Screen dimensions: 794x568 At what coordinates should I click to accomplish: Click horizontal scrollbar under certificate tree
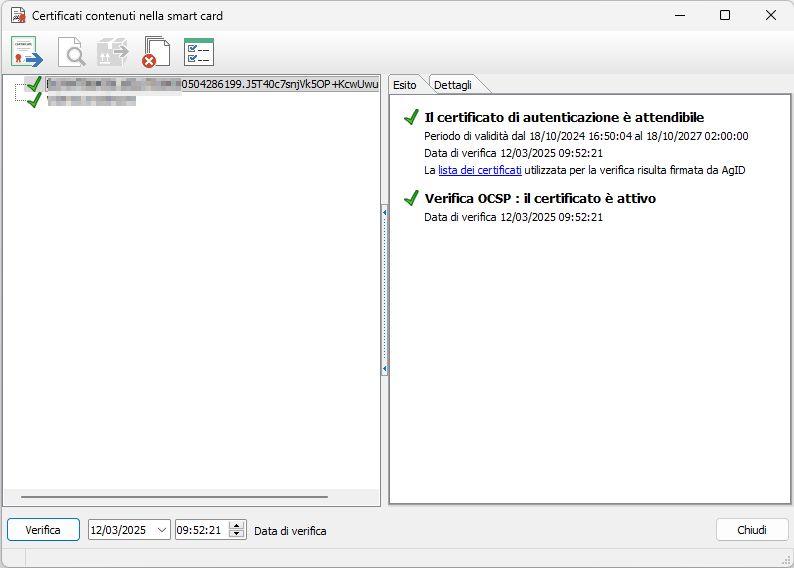pos(174,496)
